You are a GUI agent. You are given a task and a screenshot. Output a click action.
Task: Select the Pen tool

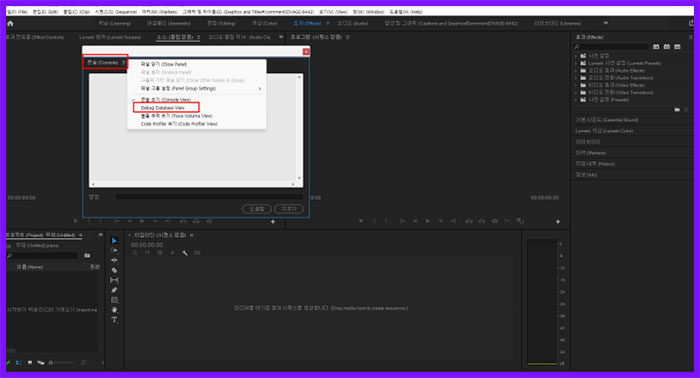tap(114, 290)
